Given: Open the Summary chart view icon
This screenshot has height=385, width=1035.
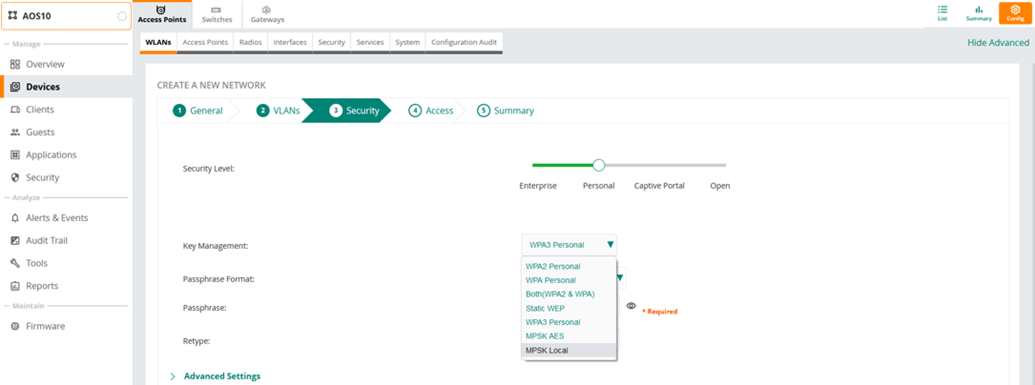Looking at the screenshot, I should tap(979, 10).
